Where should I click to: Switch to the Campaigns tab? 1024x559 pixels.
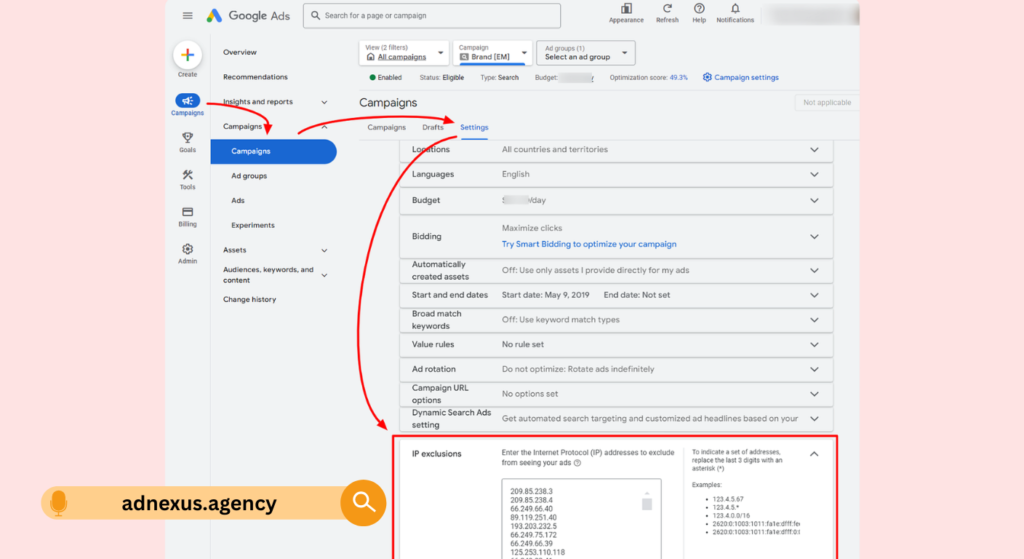click(386, 127)
